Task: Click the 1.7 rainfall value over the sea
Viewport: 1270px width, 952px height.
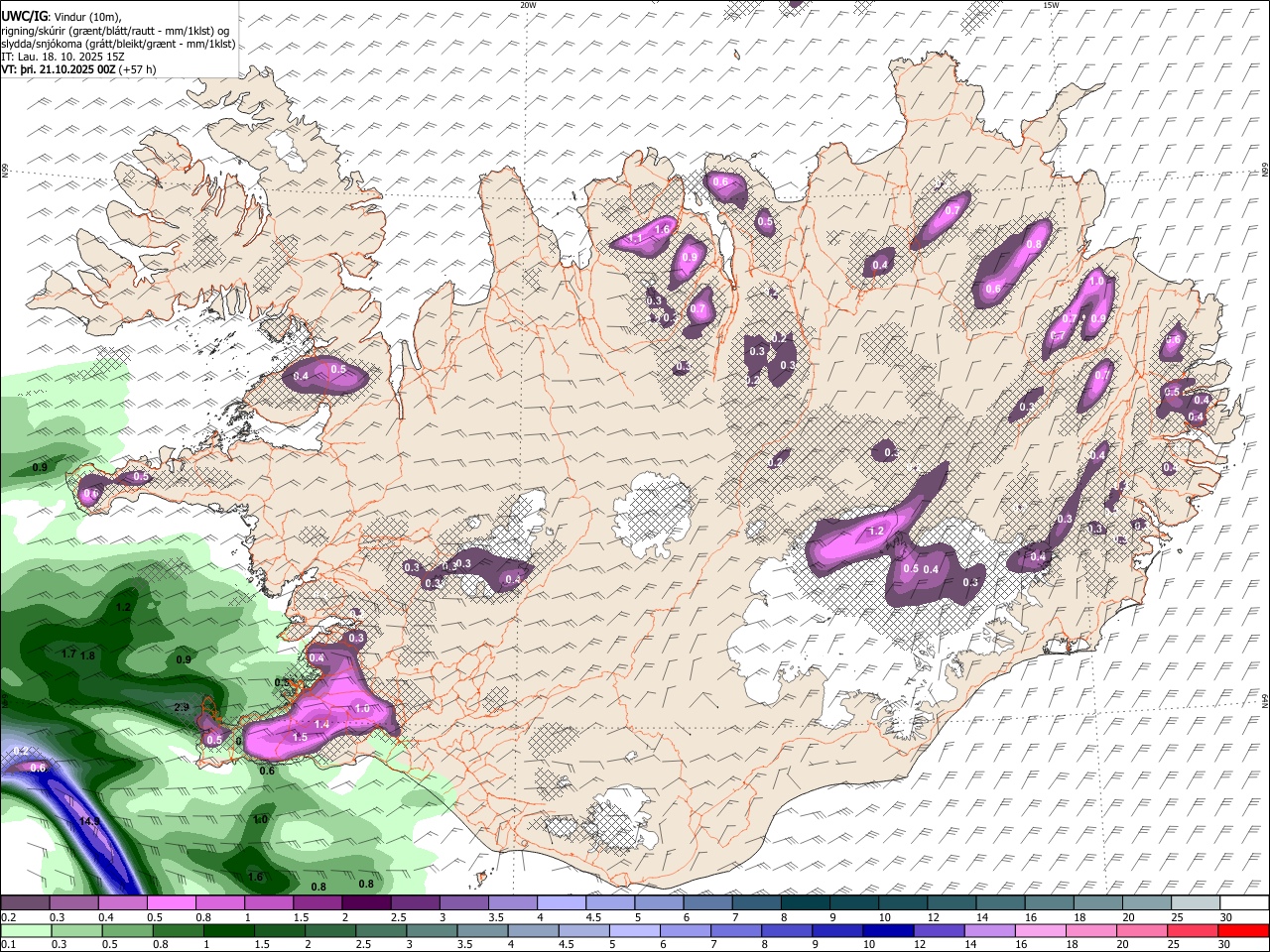Action: pyautogui.click(x=69, y=654)
